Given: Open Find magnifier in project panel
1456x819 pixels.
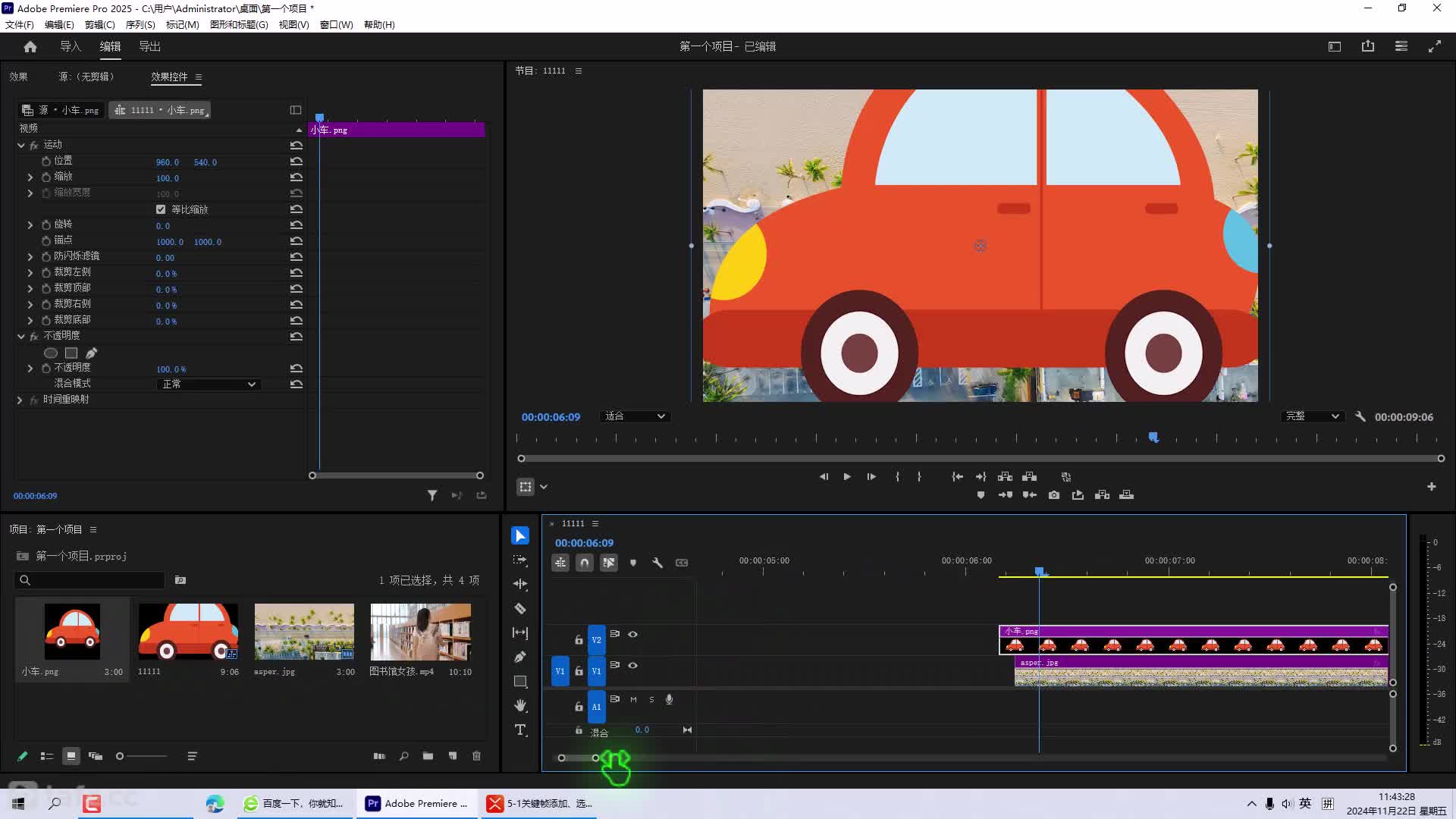Looking at the screenshot, I should point(404,757).
